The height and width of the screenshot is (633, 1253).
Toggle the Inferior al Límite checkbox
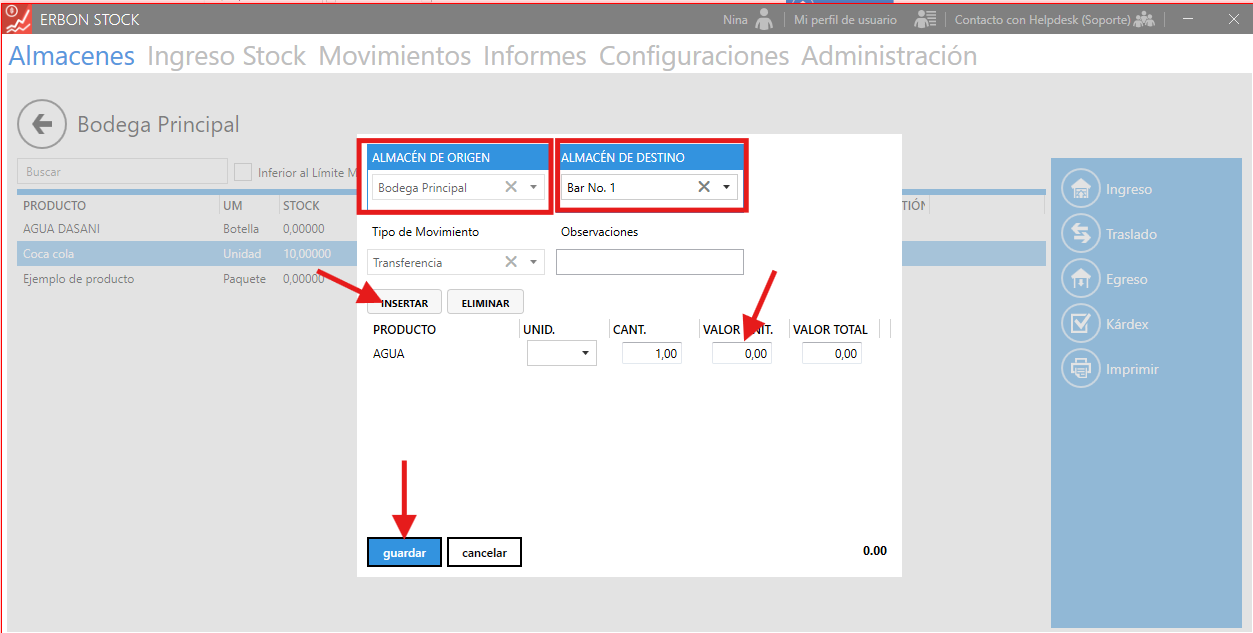(243, 172)
